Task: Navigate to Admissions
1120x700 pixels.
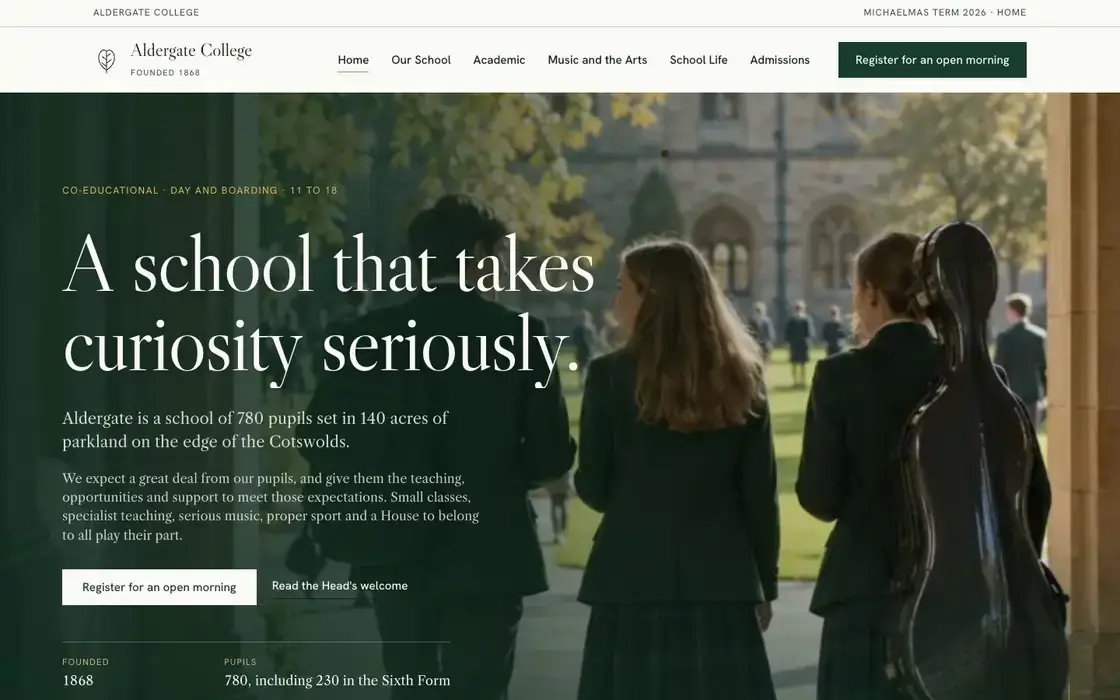Action: [x=779, y=60]
